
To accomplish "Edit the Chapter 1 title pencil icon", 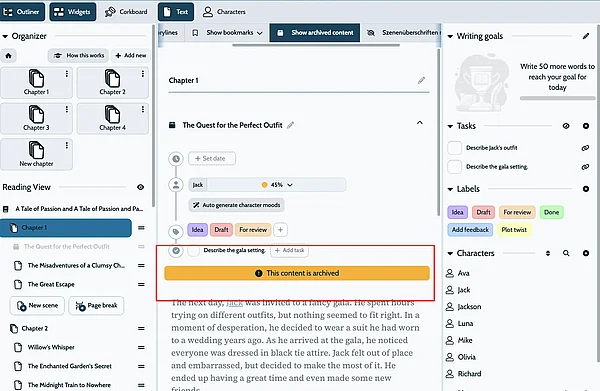I will (x=421, y=80).
